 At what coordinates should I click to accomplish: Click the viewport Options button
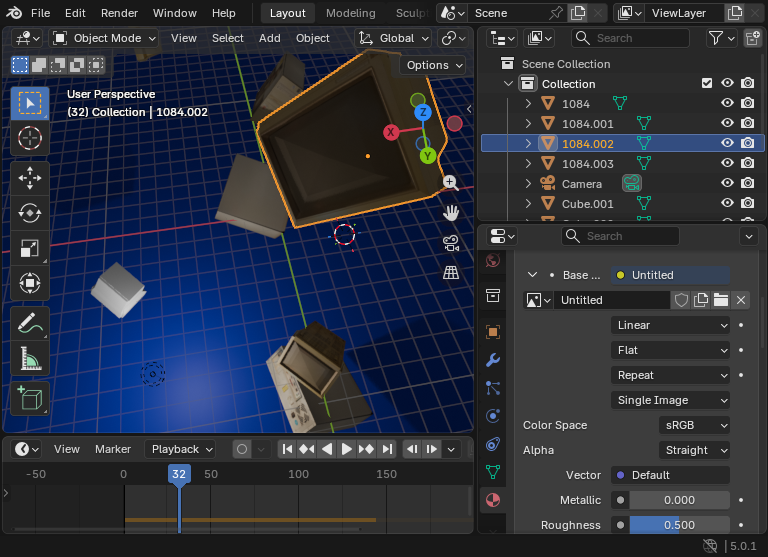point(434,65)
